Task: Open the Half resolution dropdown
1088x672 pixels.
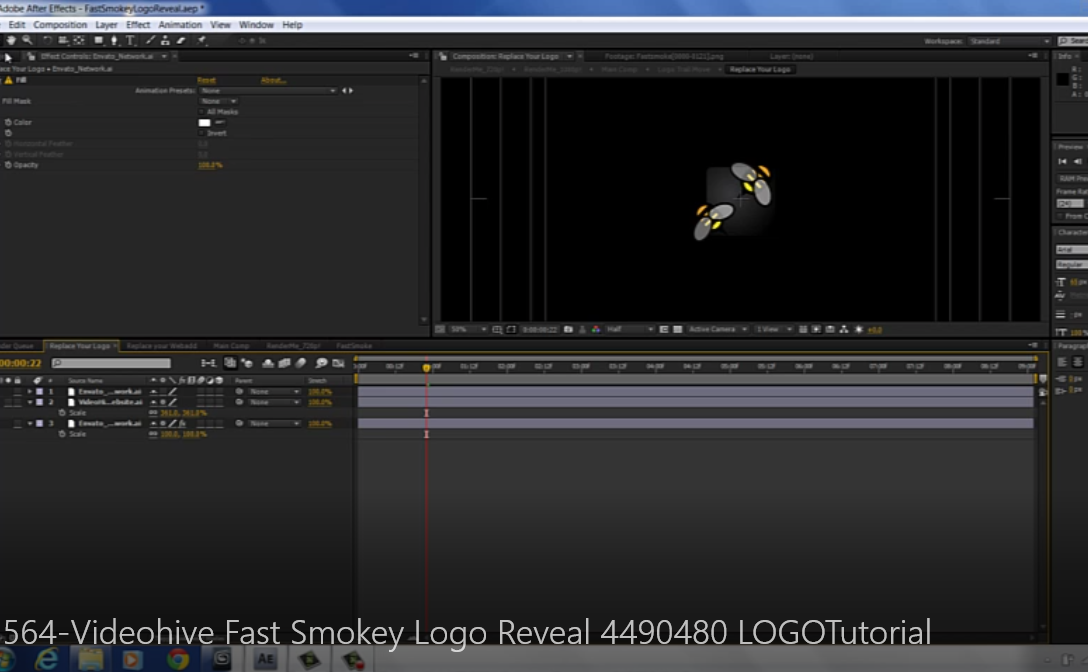Action: click(x=630, y=330)
